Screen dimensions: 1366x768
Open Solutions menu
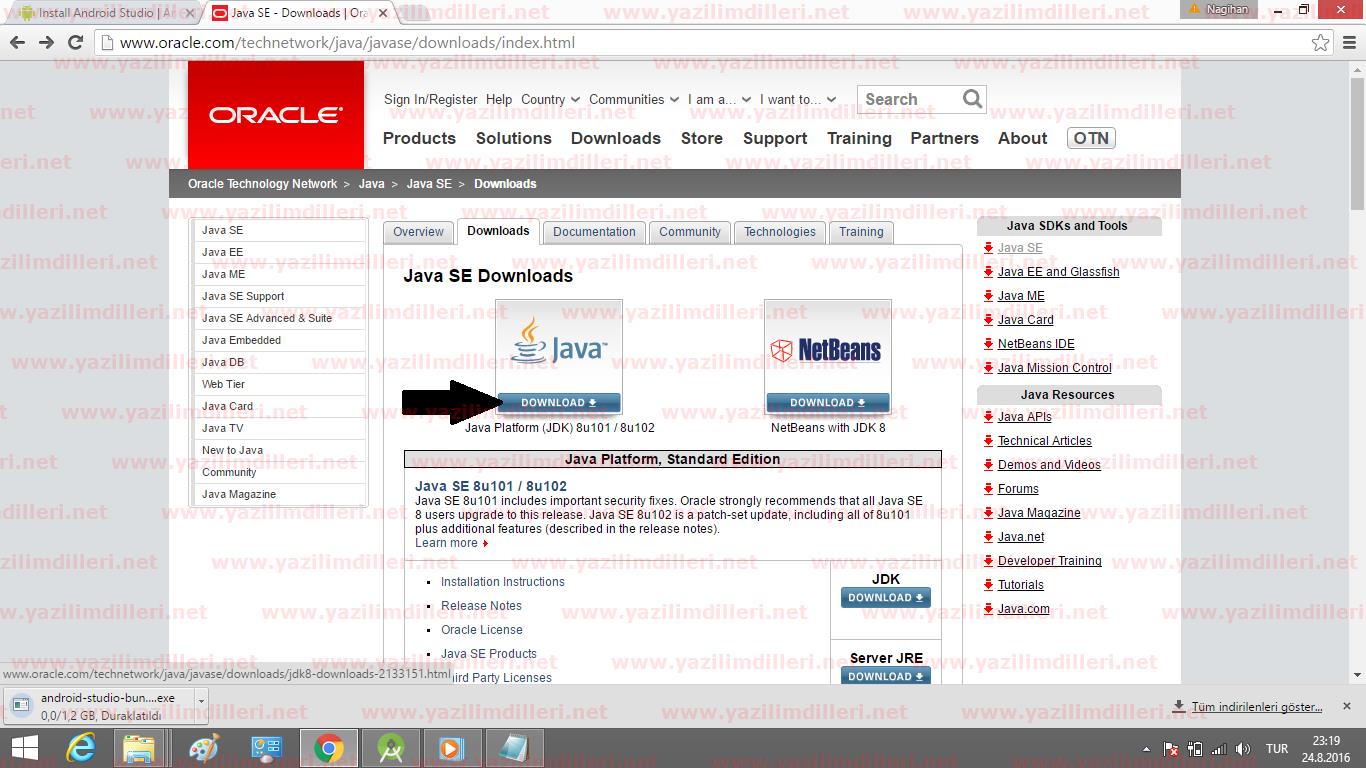click(514, 138)
